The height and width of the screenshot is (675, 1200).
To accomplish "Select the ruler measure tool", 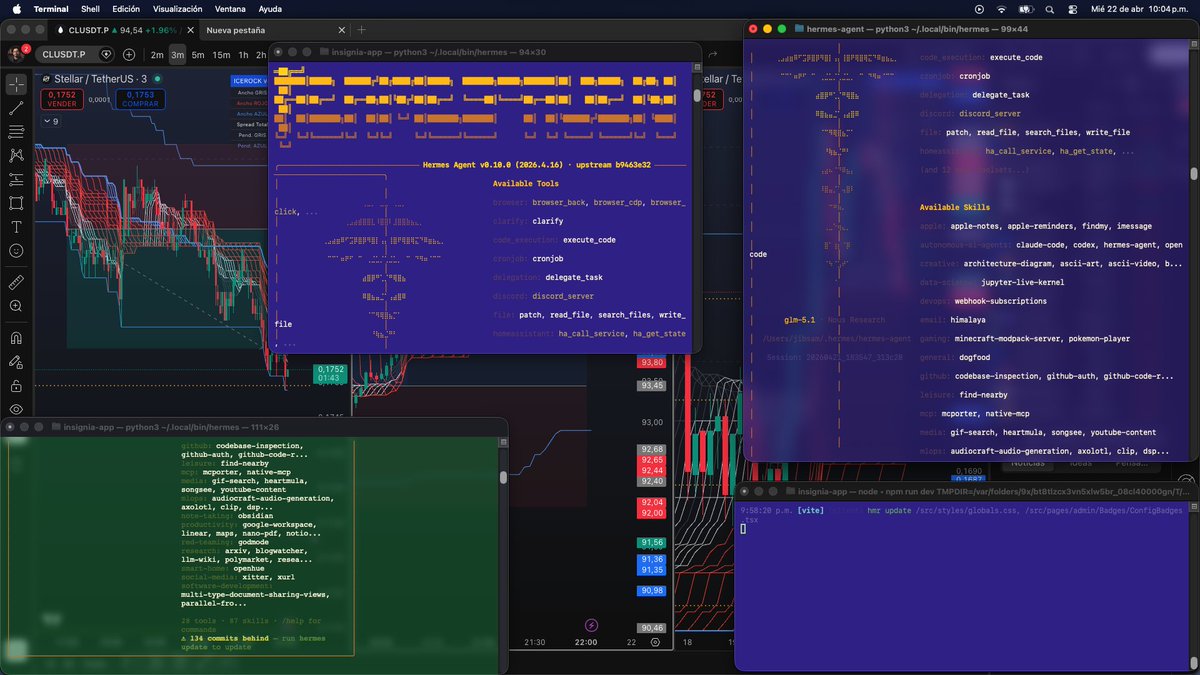I will point(16,283).
